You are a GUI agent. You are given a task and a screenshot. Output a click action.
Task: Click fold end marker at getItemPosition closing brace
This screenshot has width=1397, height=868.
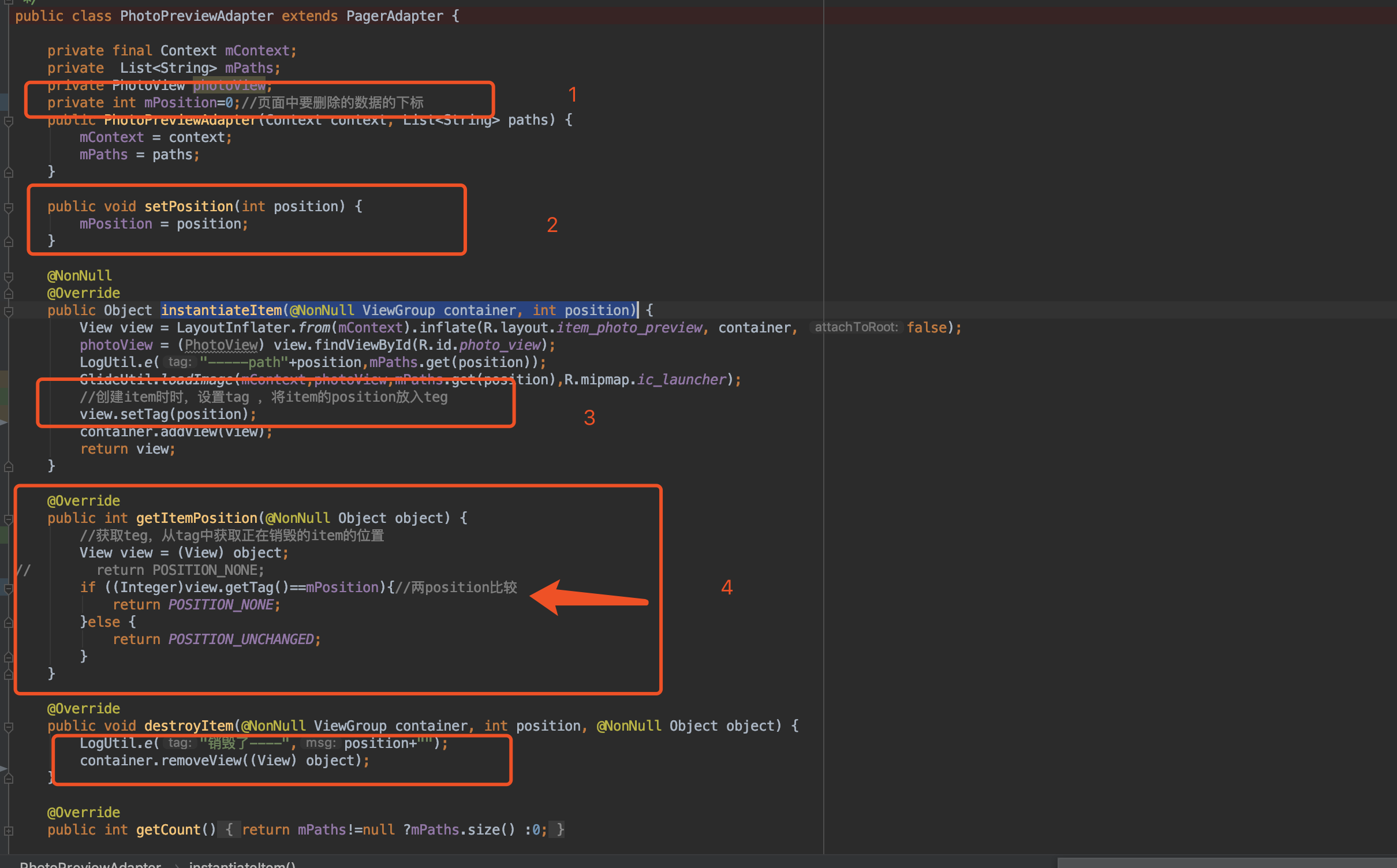click(9, 674)
